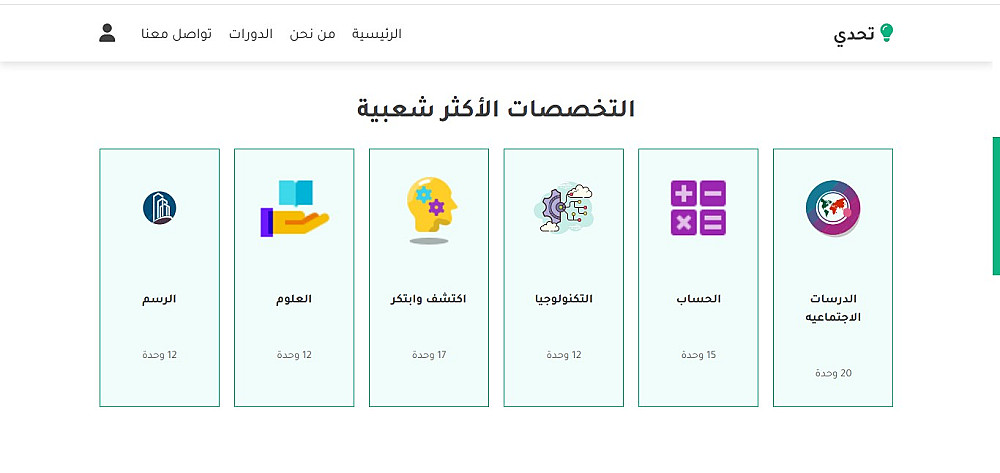Open the العلوم category title

(294, 299)
